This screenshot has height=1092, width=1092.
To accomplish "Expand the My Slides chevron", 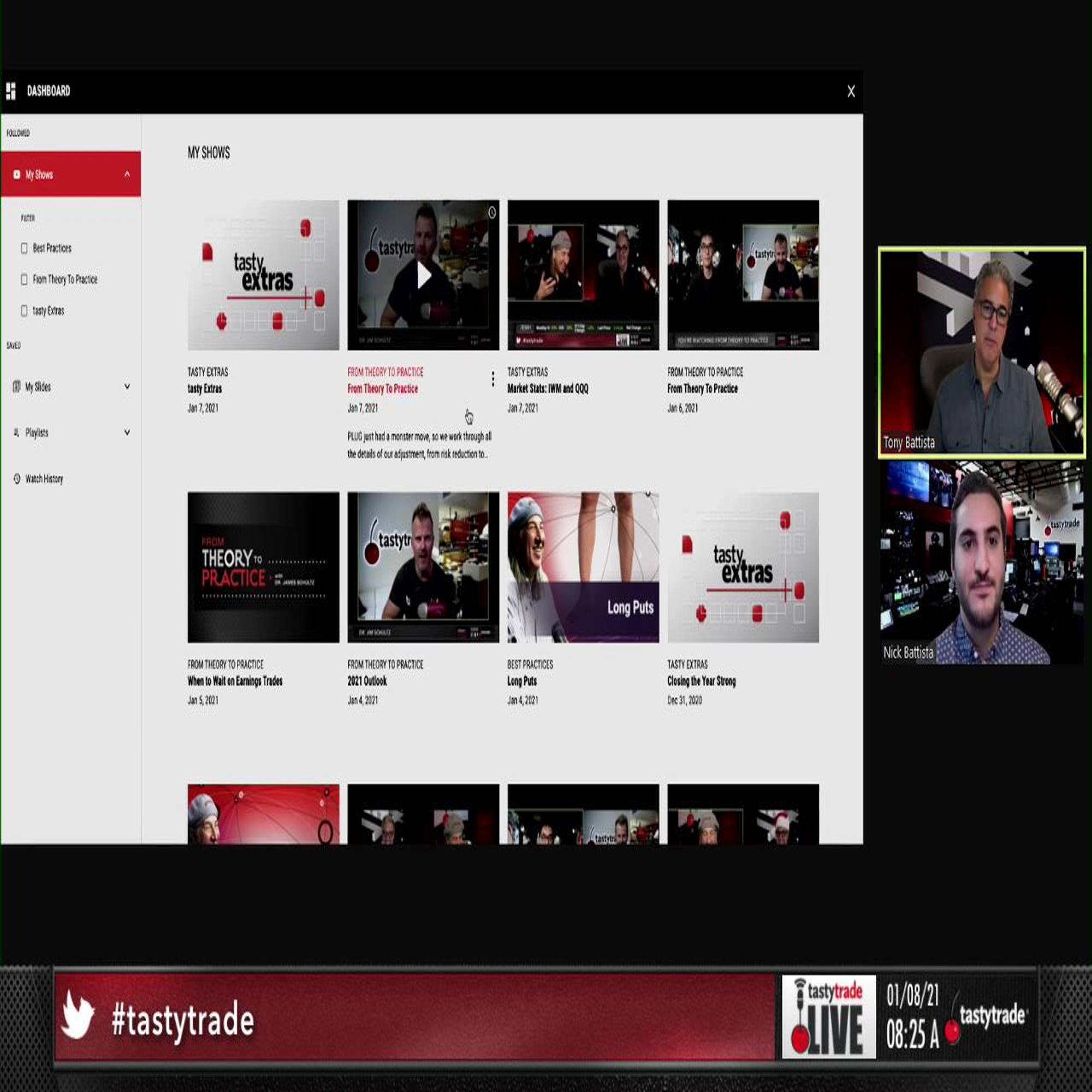I will coord(127,387).
